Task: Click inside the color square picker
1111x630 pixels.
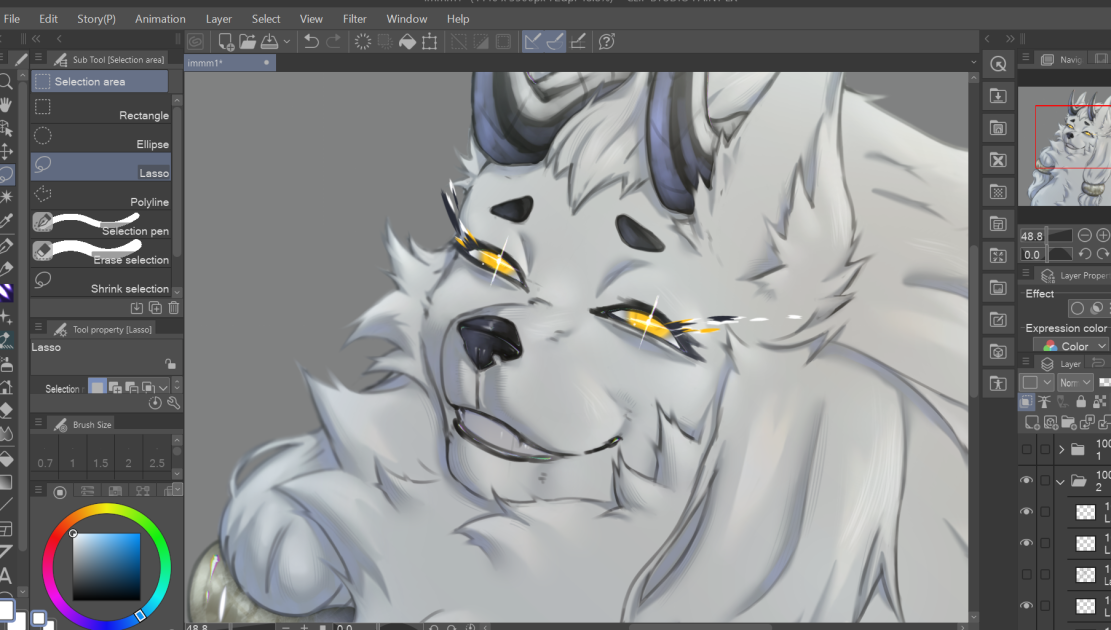Action: (x=106, y=567)
